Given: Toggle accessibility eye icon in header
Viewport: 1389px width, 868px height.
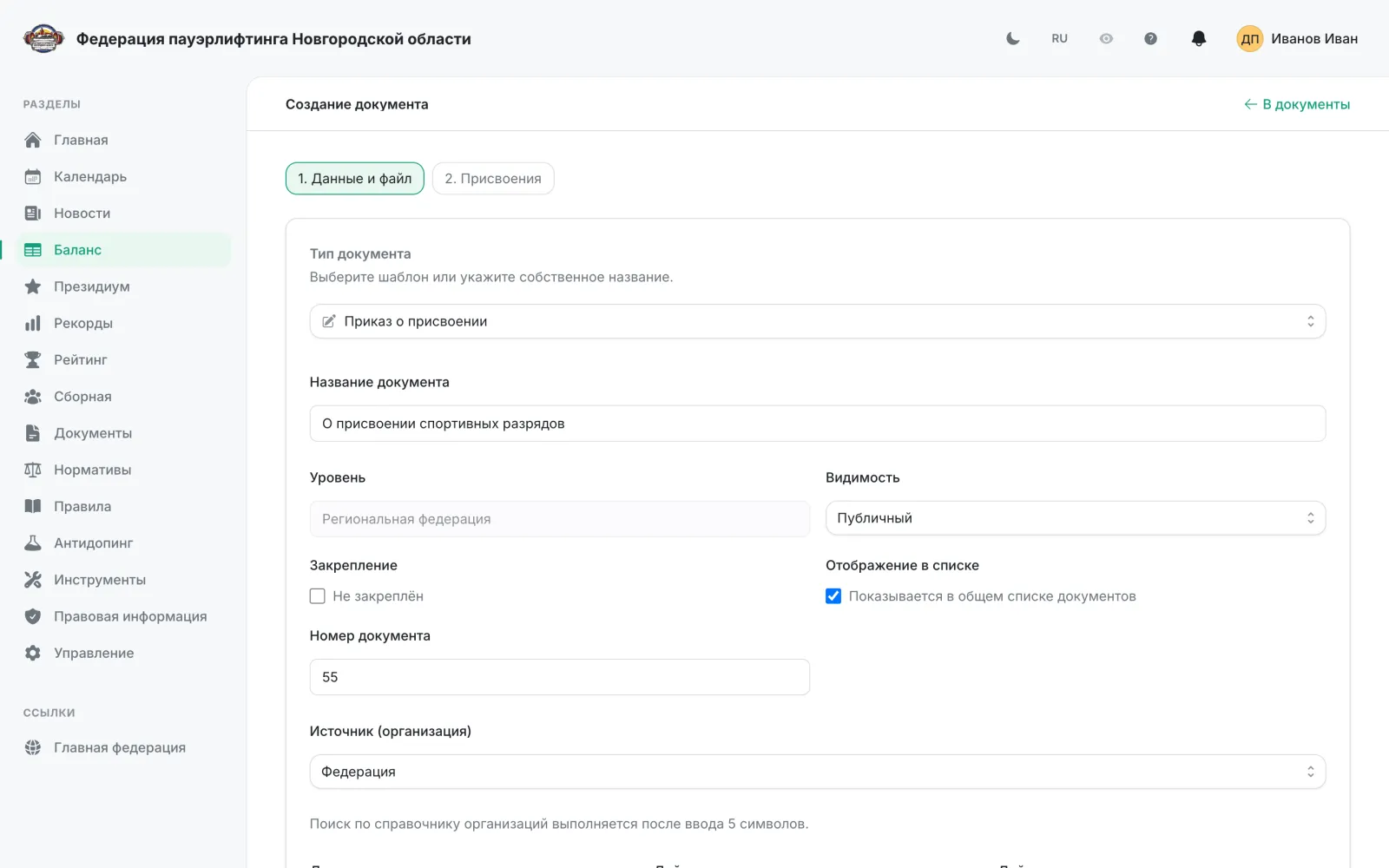Looking at the screenshot, I should (1106, 38).
